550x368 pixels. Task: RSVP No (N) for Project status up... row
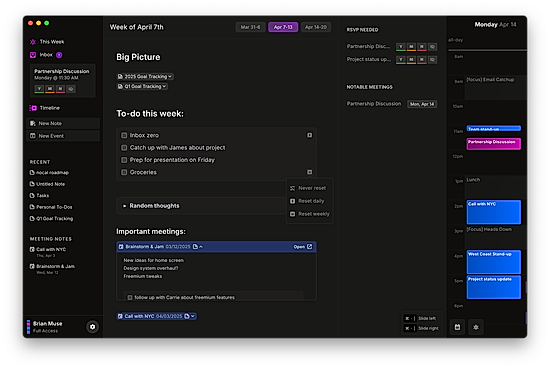pyautogui.click(x=422, y=60)
